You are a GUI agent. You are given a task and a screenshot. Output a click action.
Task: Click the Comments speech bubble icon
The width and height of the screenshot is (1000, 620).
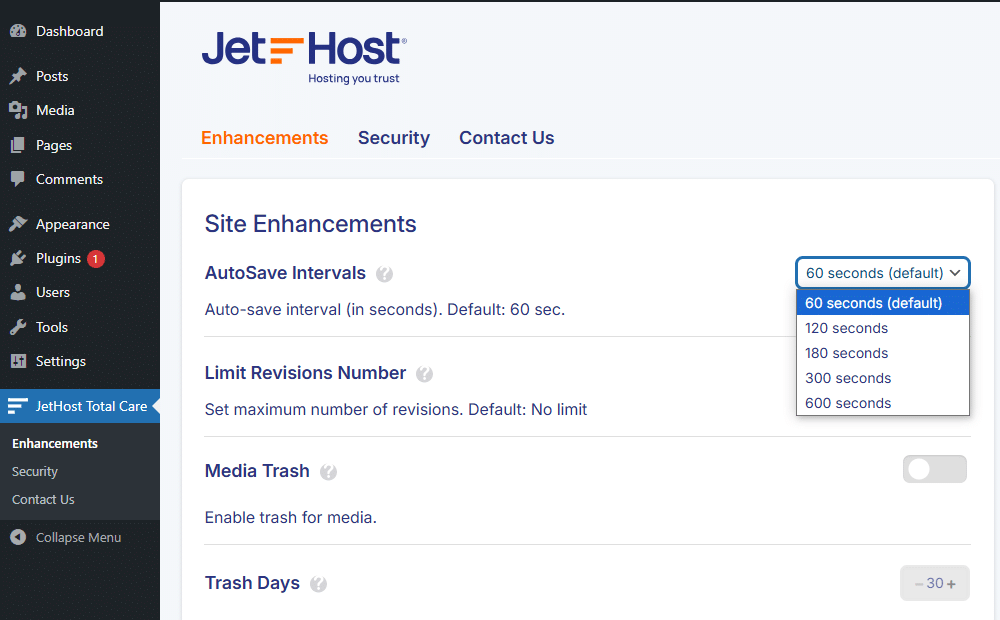[18, 179]
